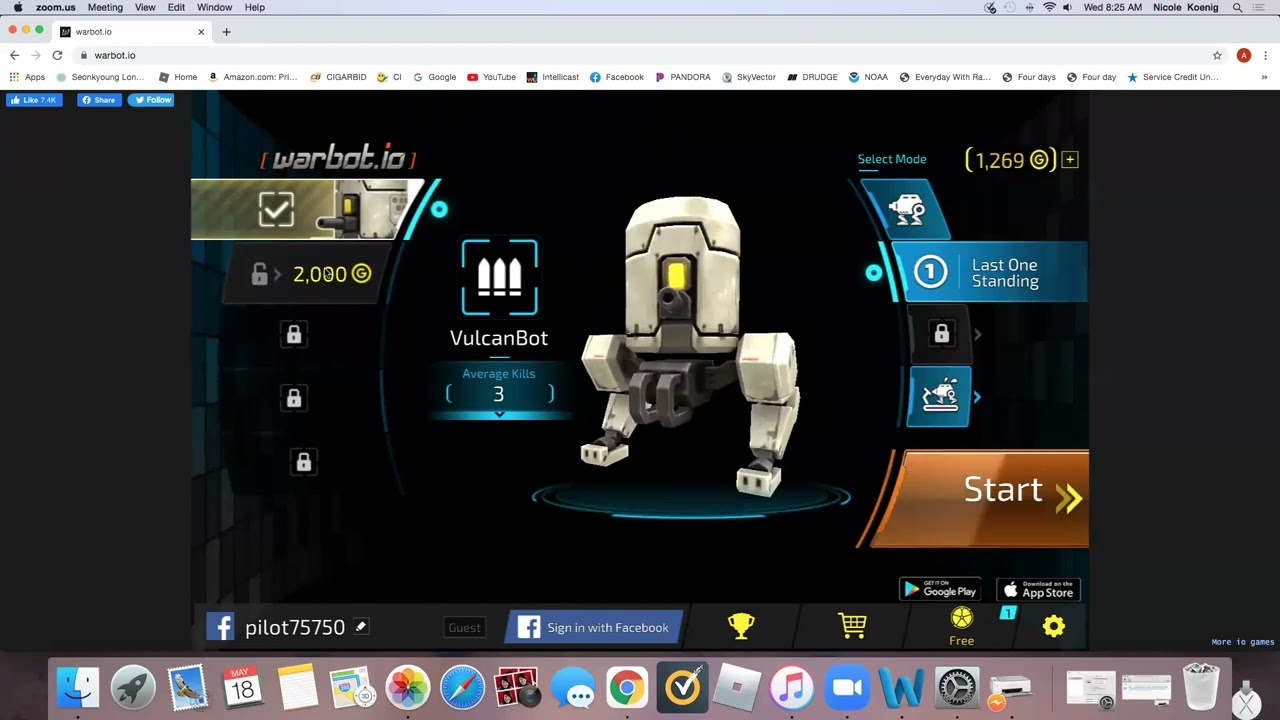This screenshot has width=1280, height=720.
Task: Open the Zoom app in the Dock
Action: pyautogui.click(x=847, y=688)
